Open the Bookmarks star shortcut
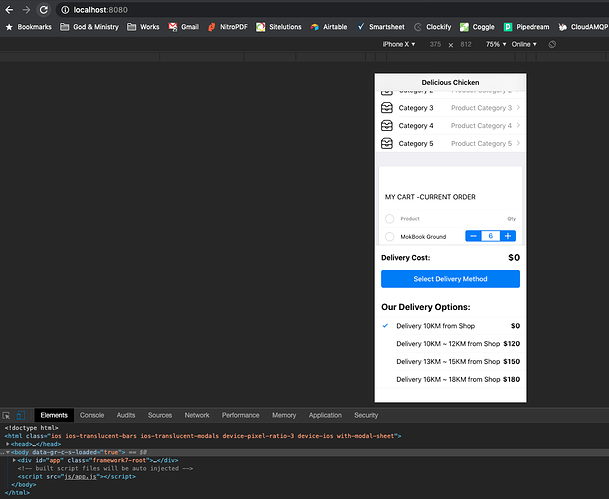This screenshot has width=609, height=499. 28,27
